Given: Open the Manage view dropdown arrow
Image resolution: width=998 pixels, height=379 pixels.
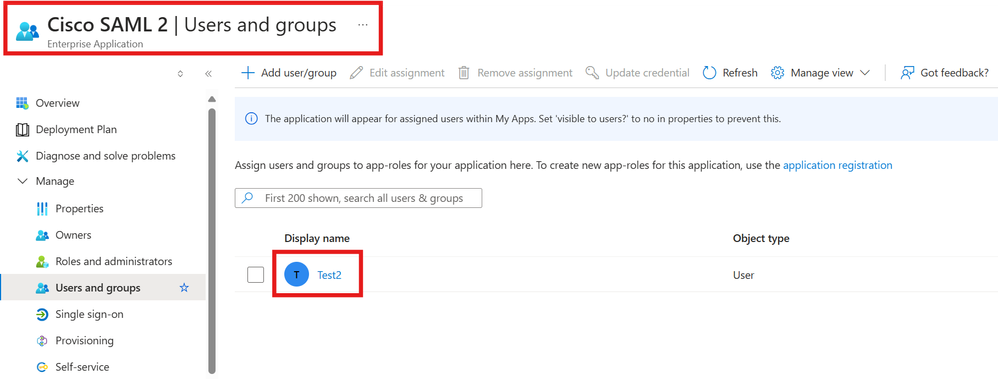Looking at the screenshot, I should pyautogui.click(x=864, y=73).
